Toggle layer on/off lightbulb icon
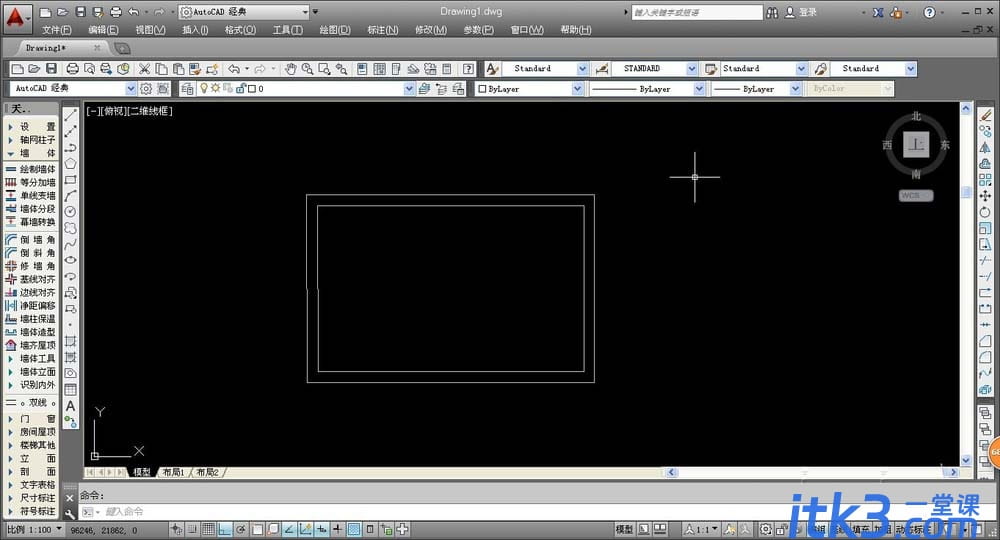 [x=204, y=89]
